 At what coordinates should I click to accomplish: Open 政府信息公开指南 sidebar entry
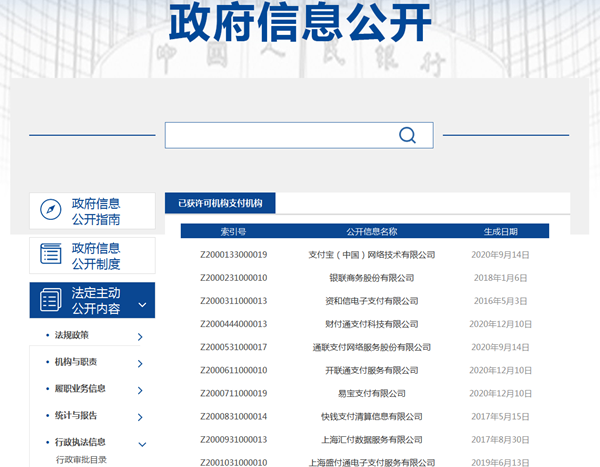click(92, 211)
